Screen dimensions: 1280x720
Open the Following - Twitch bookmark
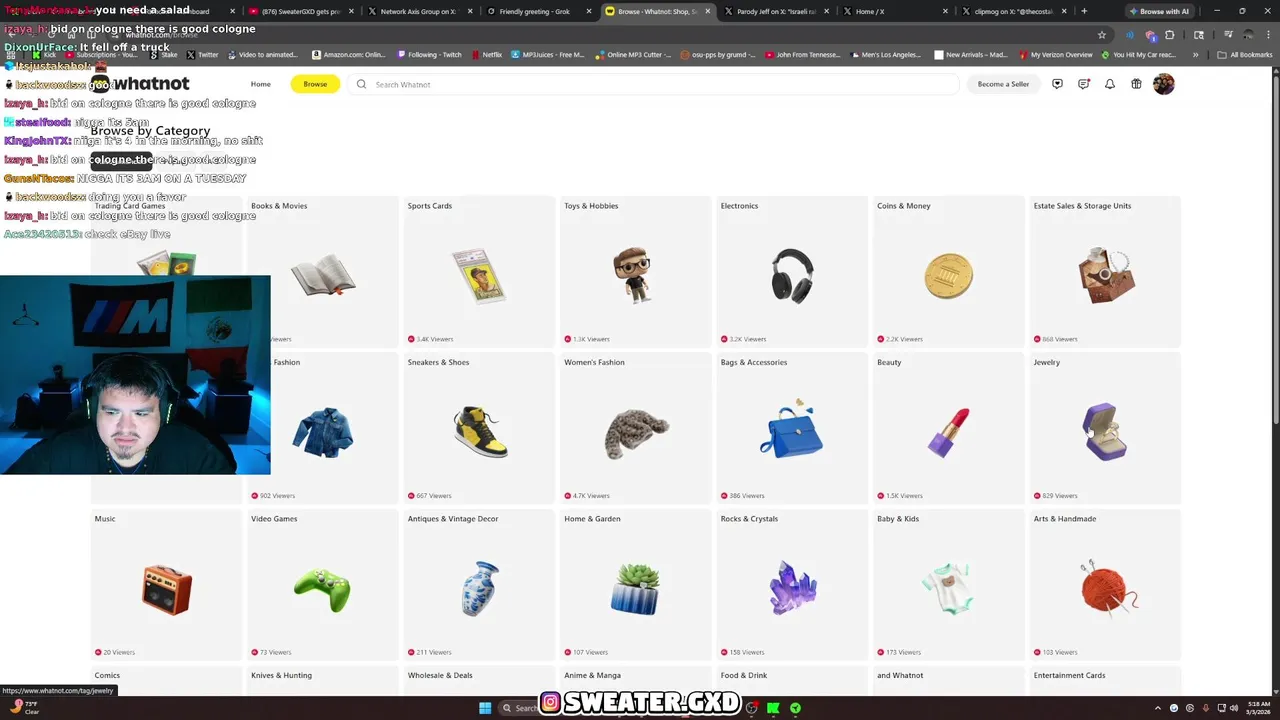coord(429,55)
